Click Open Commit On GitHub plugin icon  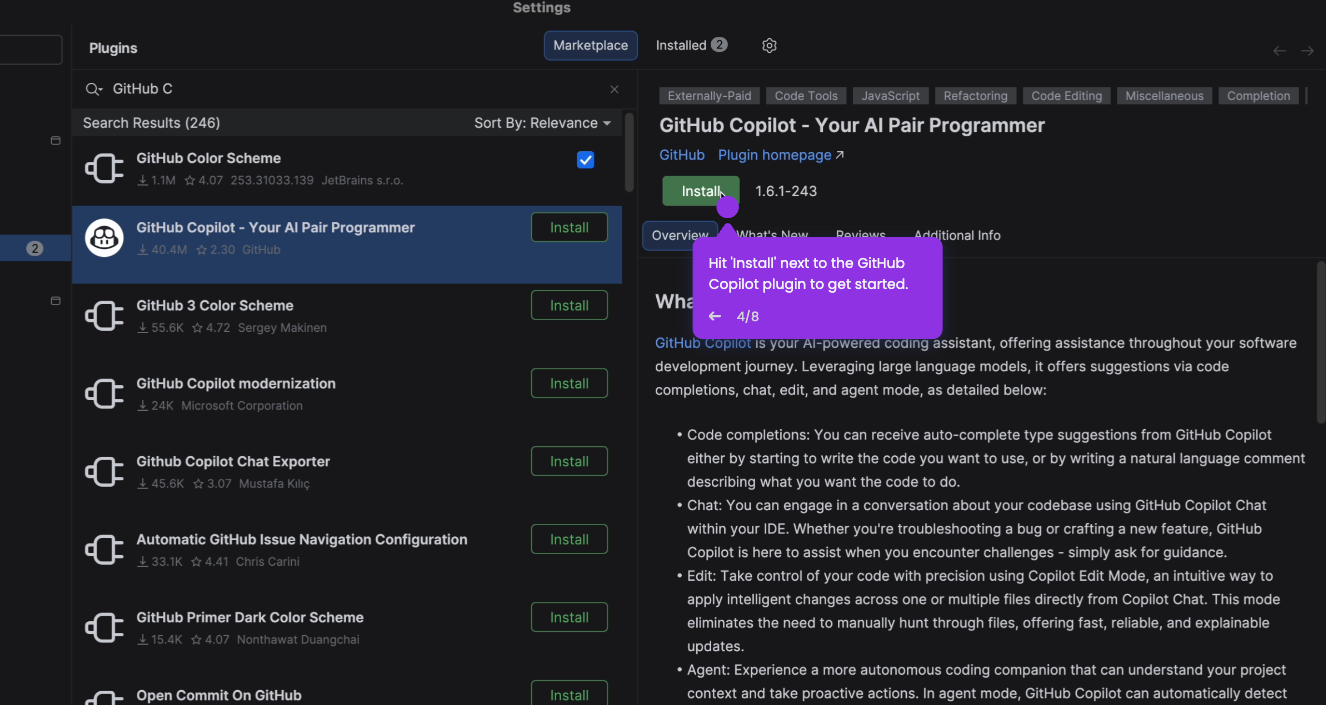(104, 697)
